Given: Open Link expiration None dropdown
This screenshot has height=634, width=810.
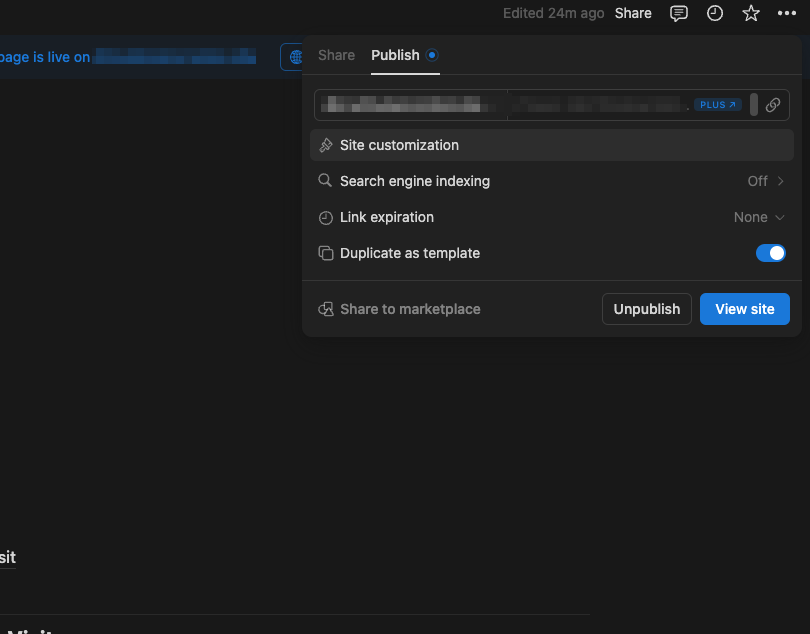Looking at the screenshot, I should click(x=759, y=217).
